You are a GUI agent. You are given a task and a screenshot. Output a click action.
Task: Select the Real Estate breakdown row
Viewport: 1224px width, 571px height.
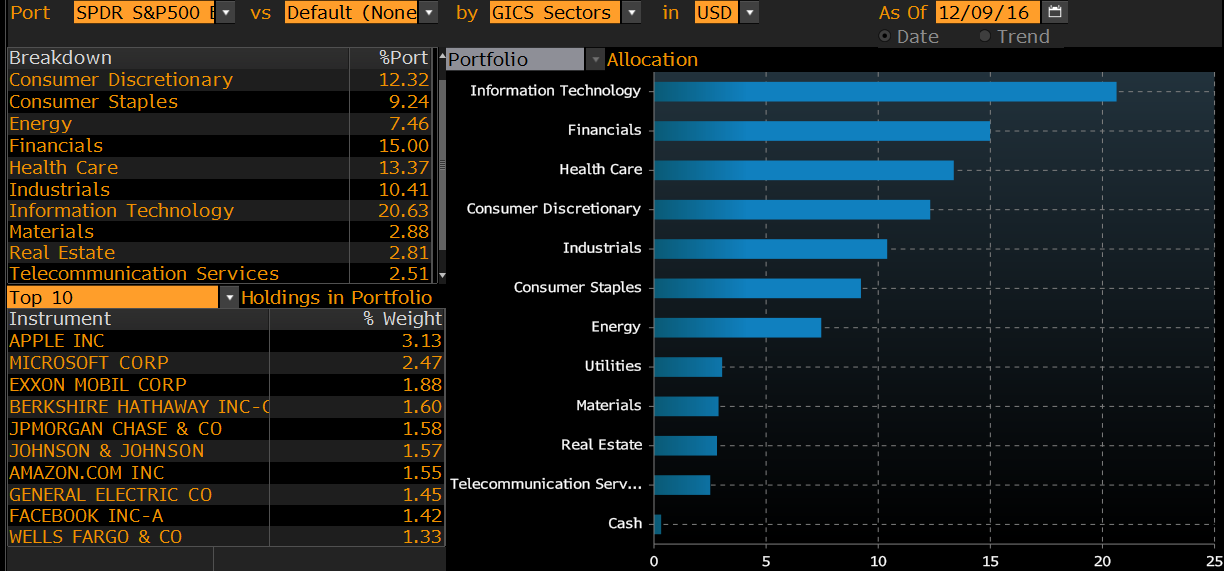click(219, 253)
